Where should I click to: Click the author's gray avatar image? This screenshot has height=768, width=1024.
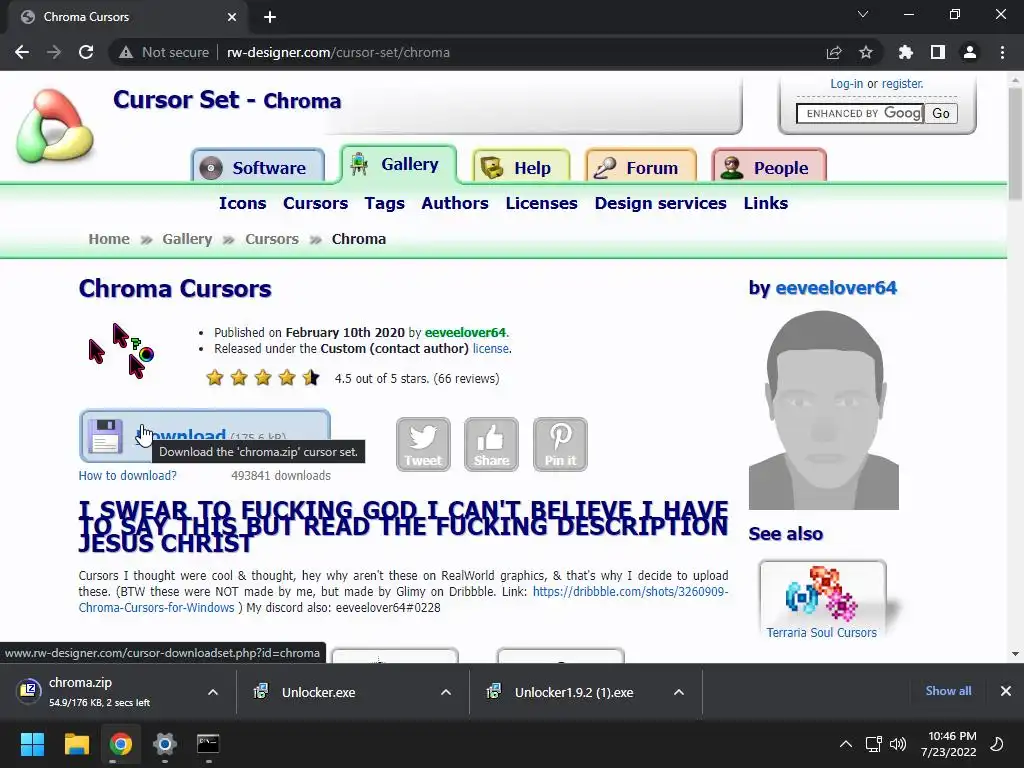coord(824,410)
